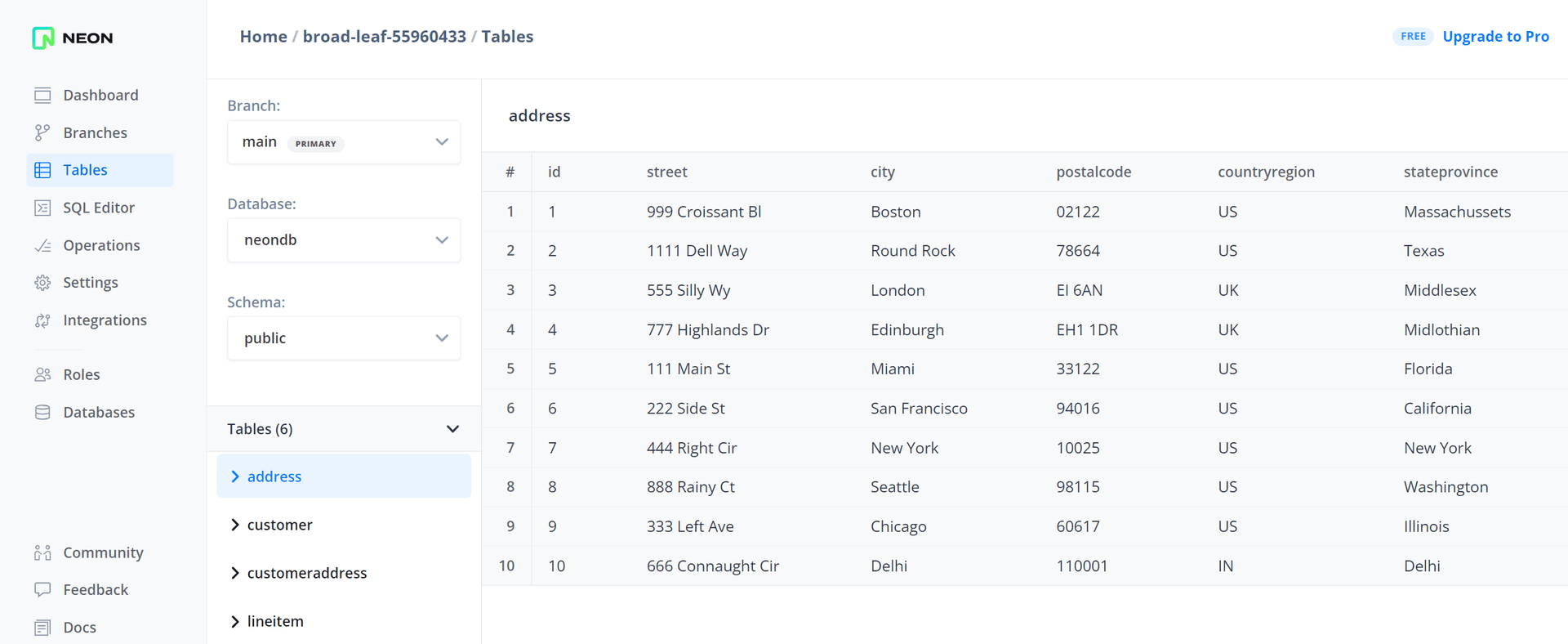This screenshot has width=1568, height=644.
Task: Click the Upgrade to Pro link
Action: (1495, 37)
